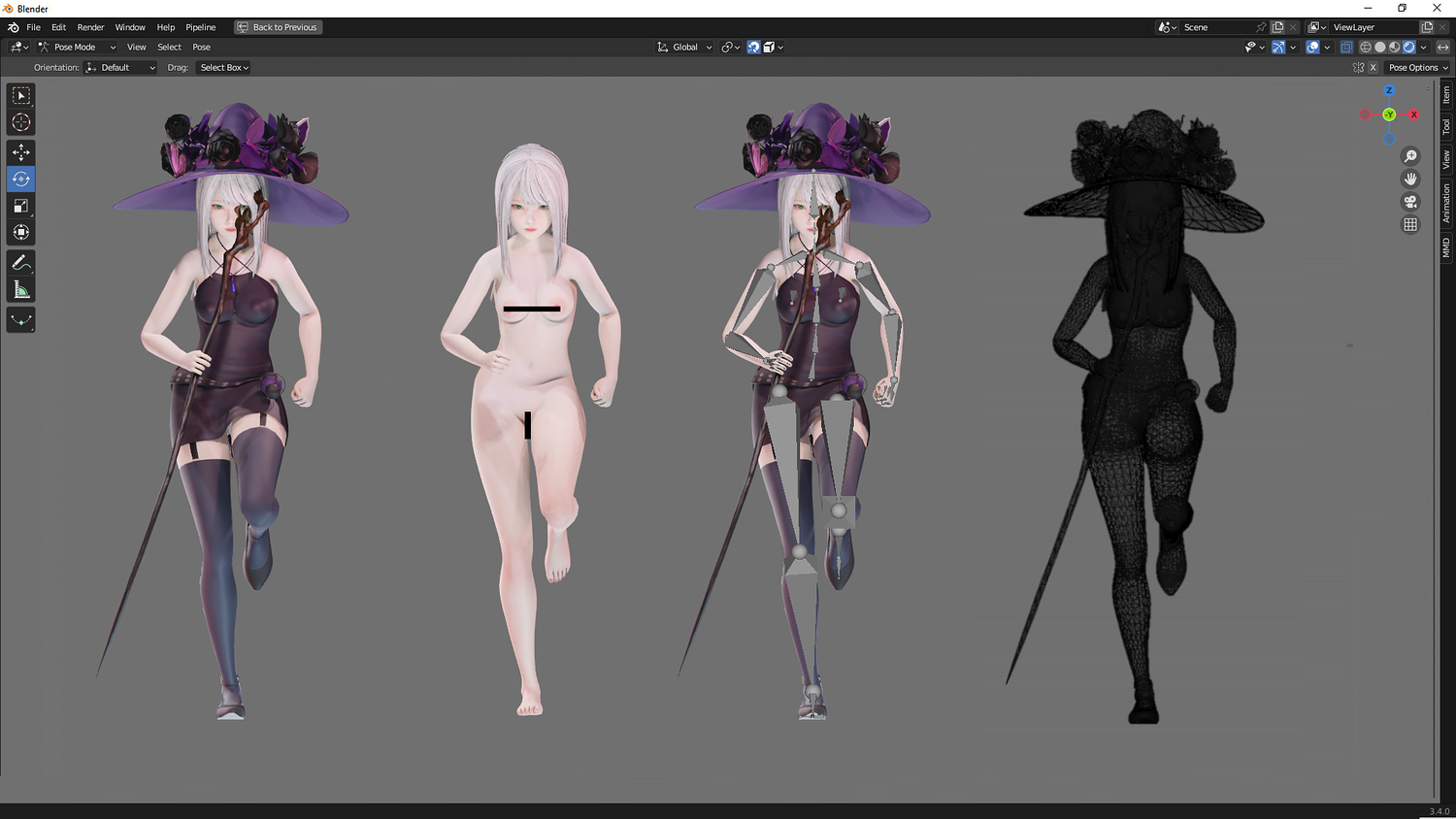Open the Window menu
Screen dimensions: 1456x819
click(x=130, y=27)
